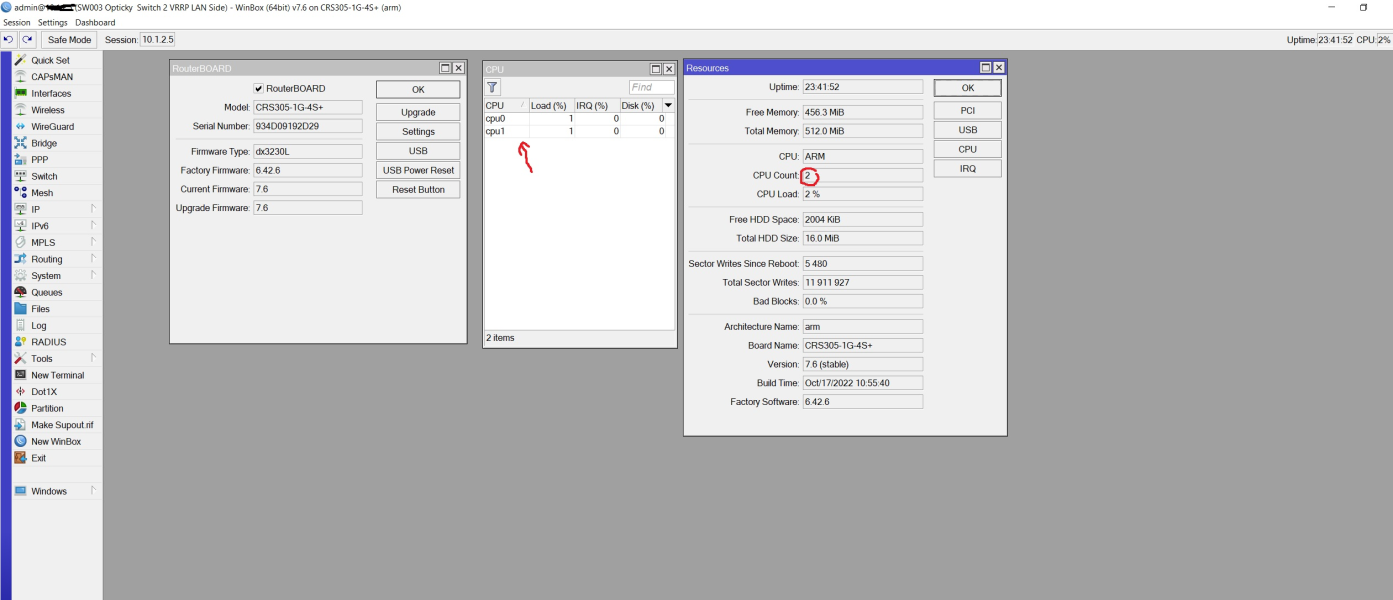Sort by the IRQ (%) column
Viewport: 1393px width, 600px height.
(596, 105)
